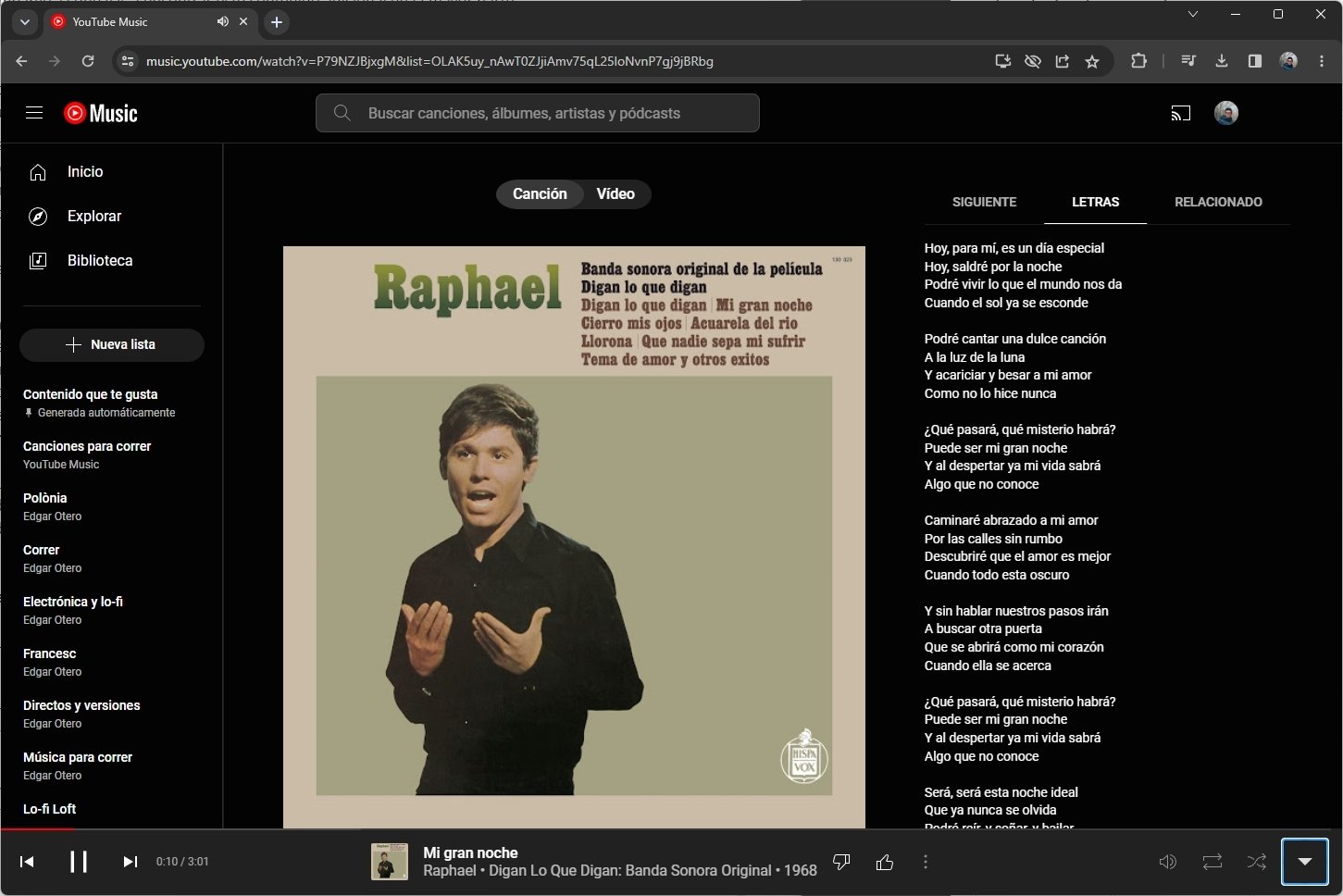Open the song's three-dot options menu
This screenshot has width=1343, height=896.
[x=926, y=862]
